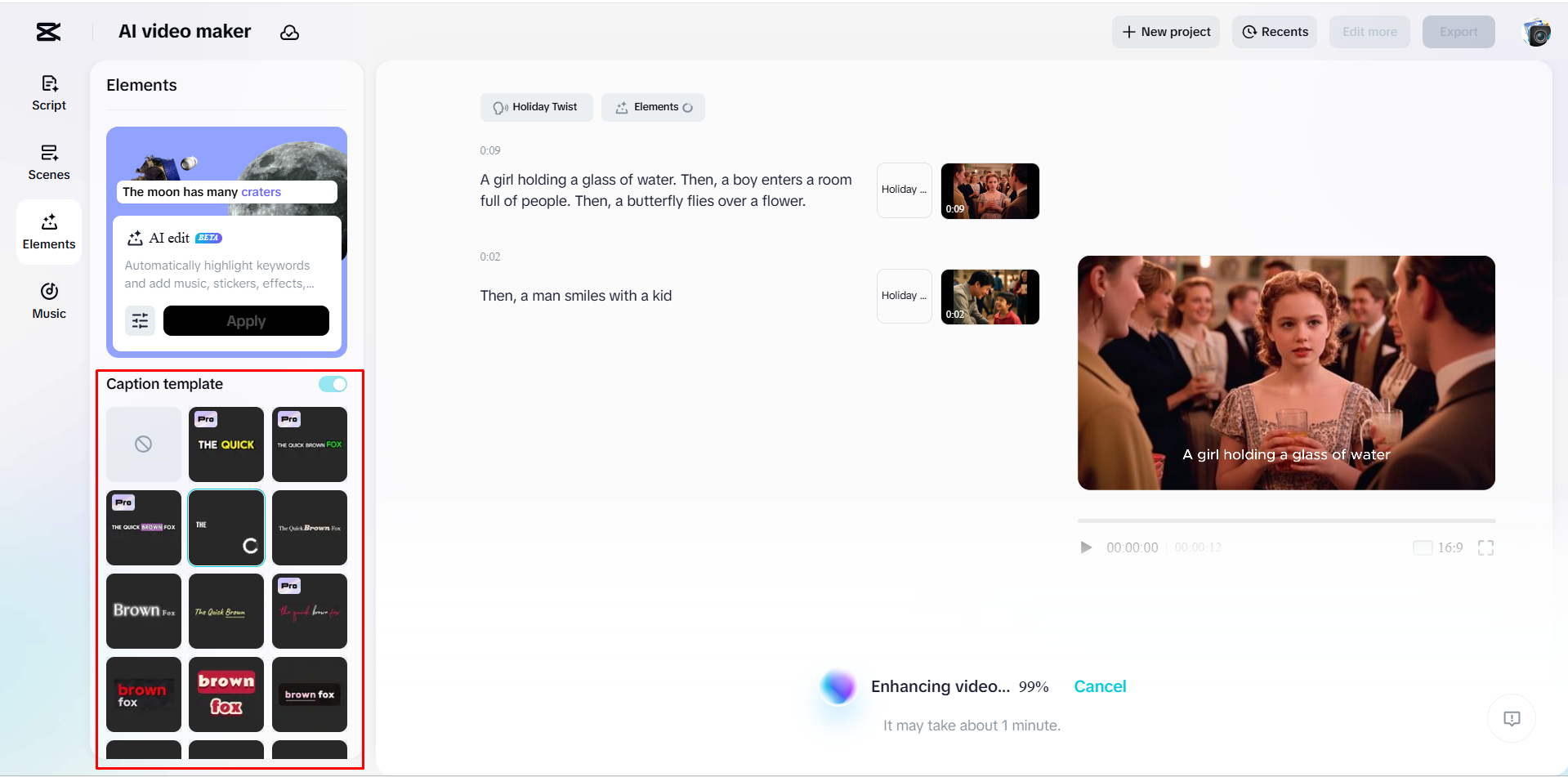Click the Edit more button
This screenshot has height=777, width=1568.
(x=1369, y=32)
